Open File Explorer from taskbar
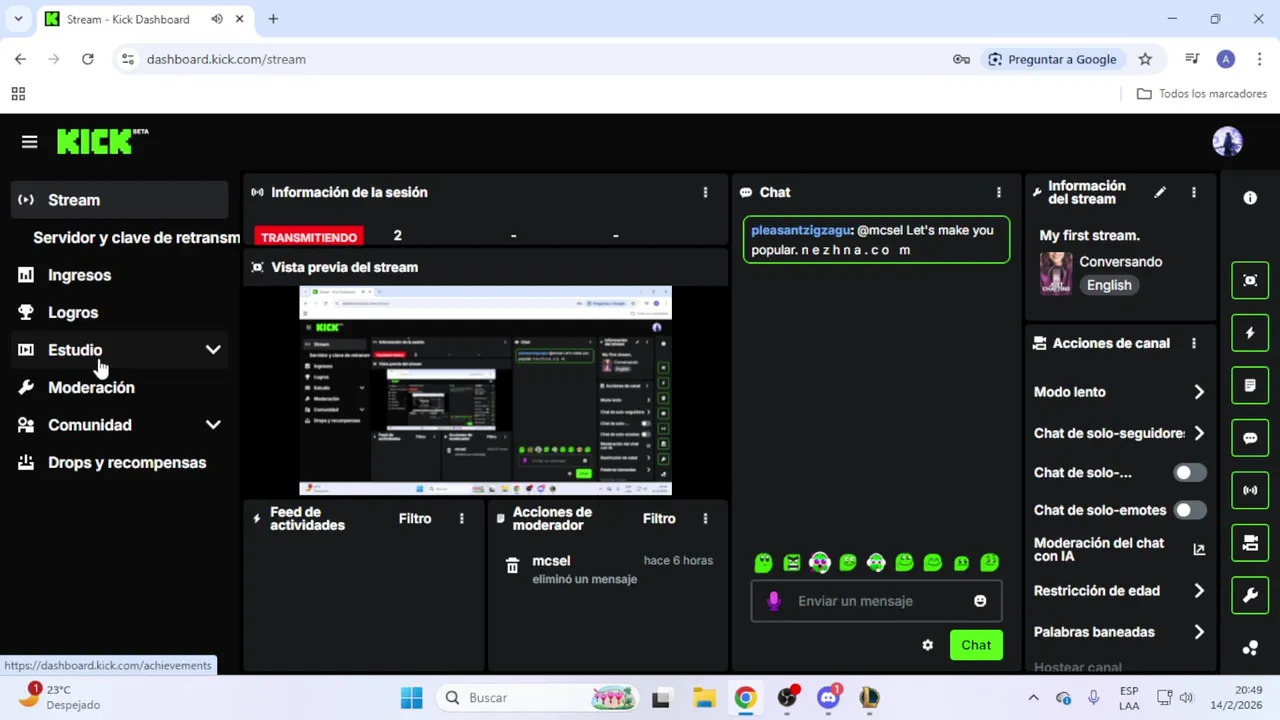Screen dimensions: 1280x720 tap(704, 697)
